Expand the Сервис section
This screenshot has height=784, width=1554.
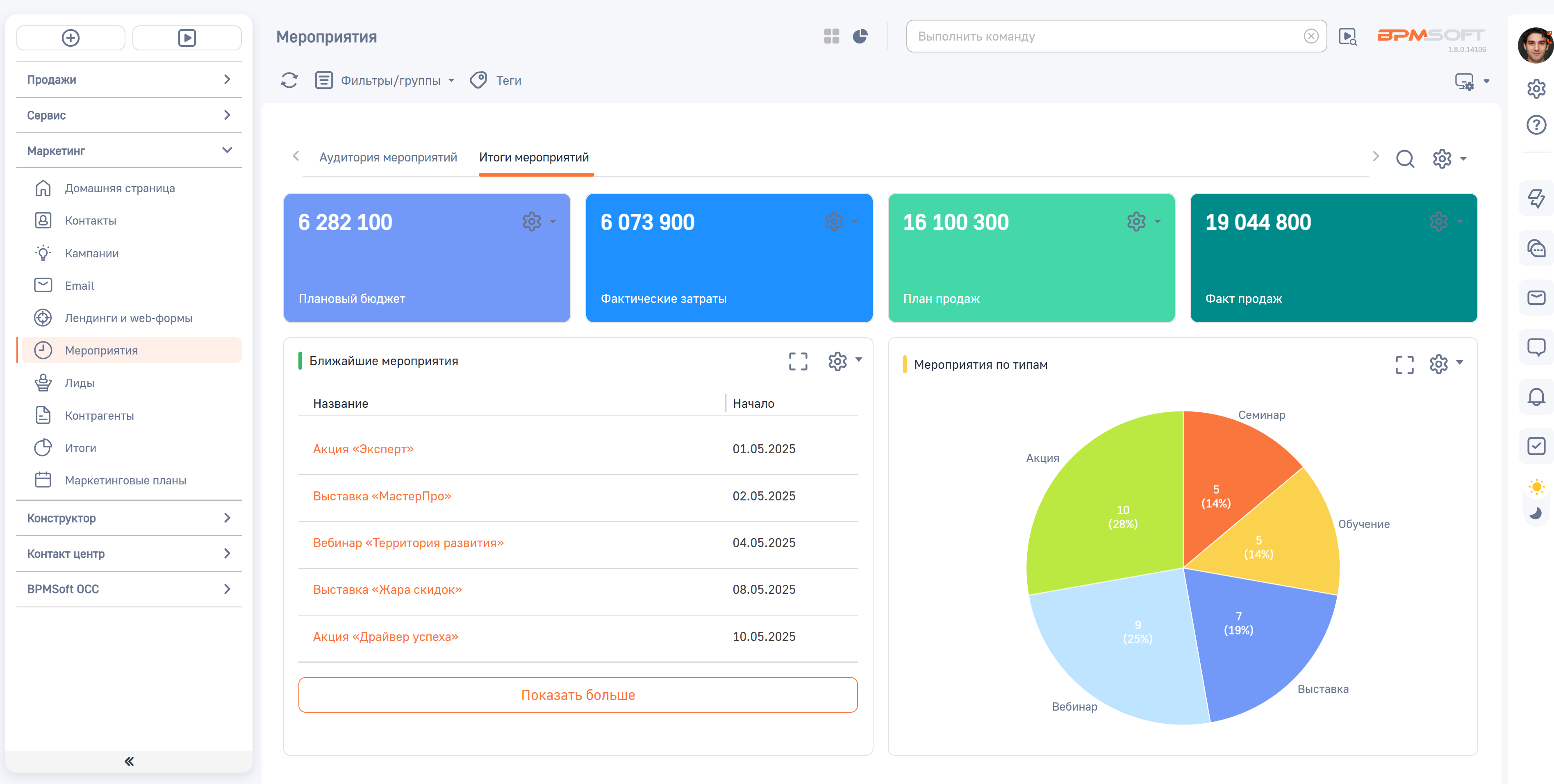click(129, 115)
